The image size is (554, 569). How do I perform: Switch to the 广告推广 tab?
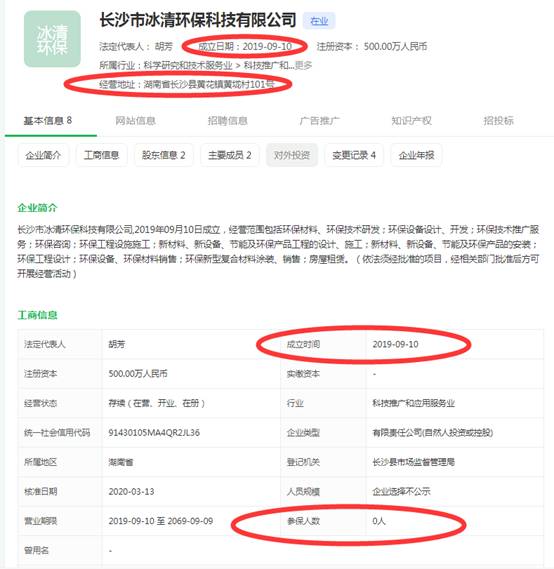click(320, 120)
